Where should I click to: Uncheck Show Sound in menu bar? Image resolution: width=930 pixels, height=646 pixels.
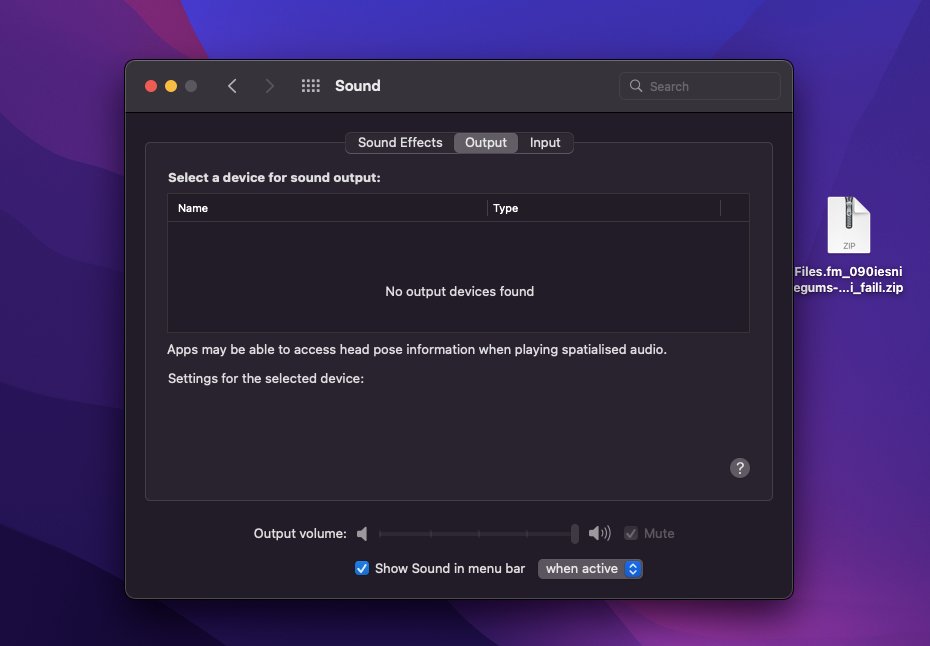pyautogui.click(x=362, y=568)
